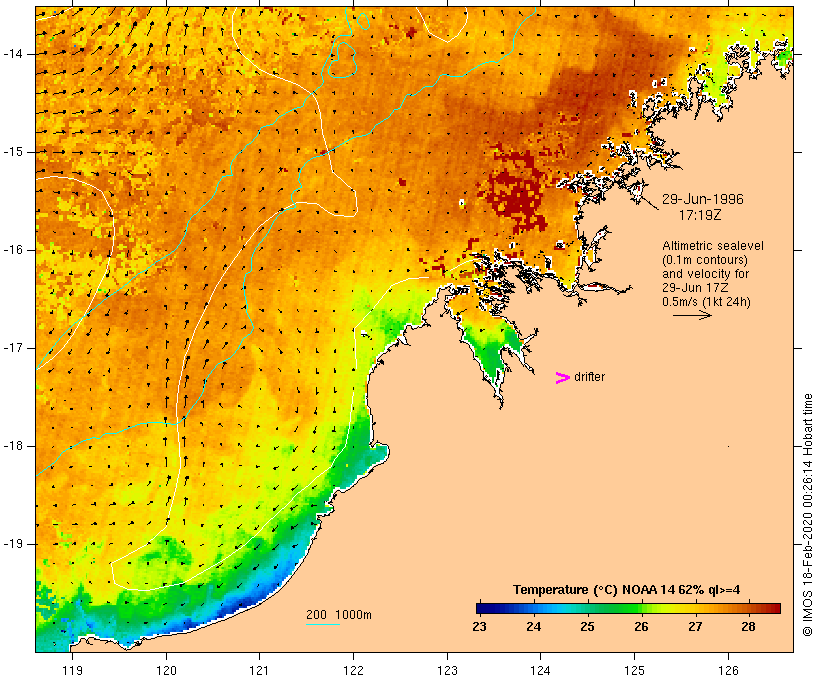The height and width of the screenshot is (680, 820).
Task: Click the latitude axis label '-18'
Action: pyautogui.click(x=13, y=446)
